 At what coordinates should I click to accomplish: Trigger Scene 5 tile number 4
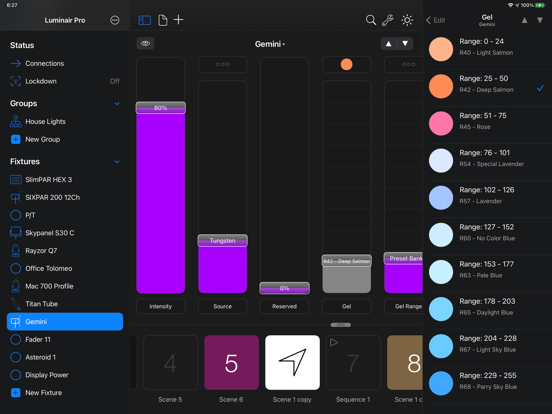[x=170, y=363]
